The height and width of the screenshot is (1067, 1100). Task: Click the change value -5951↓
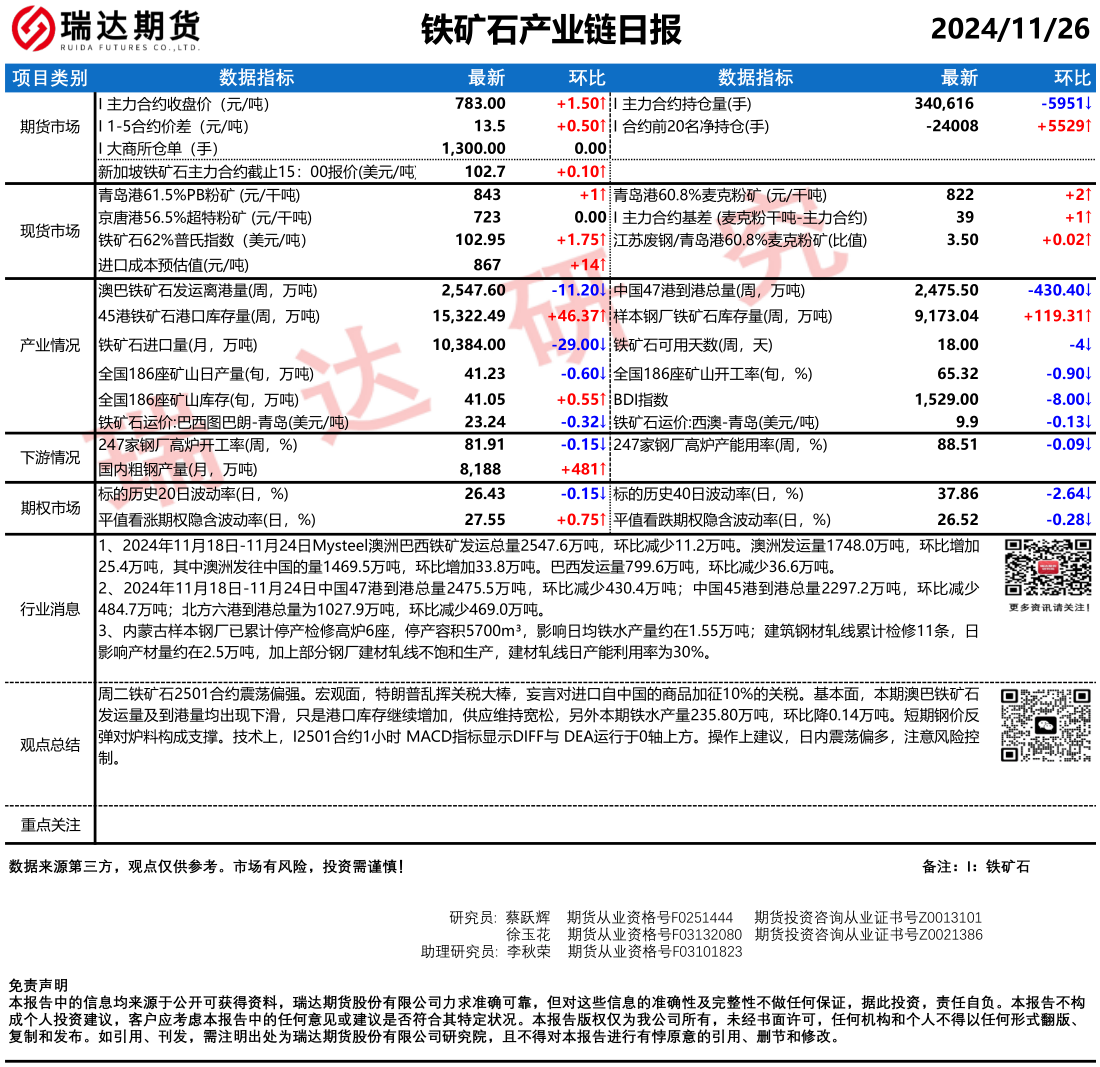[x=1066, y=104]
